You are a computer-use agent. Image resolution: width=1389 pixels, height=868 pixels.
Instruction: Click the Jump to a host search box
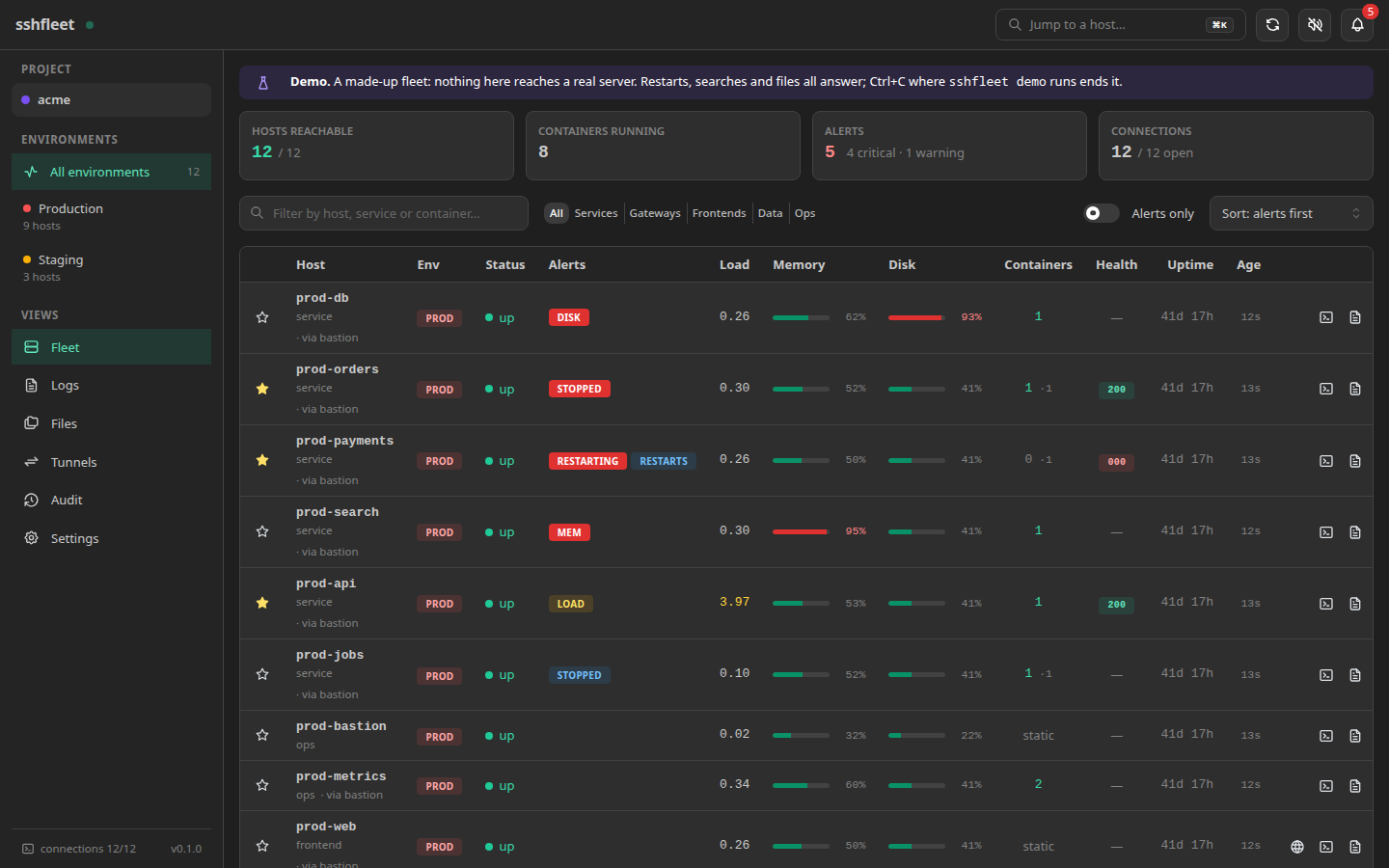[1120, 25]
